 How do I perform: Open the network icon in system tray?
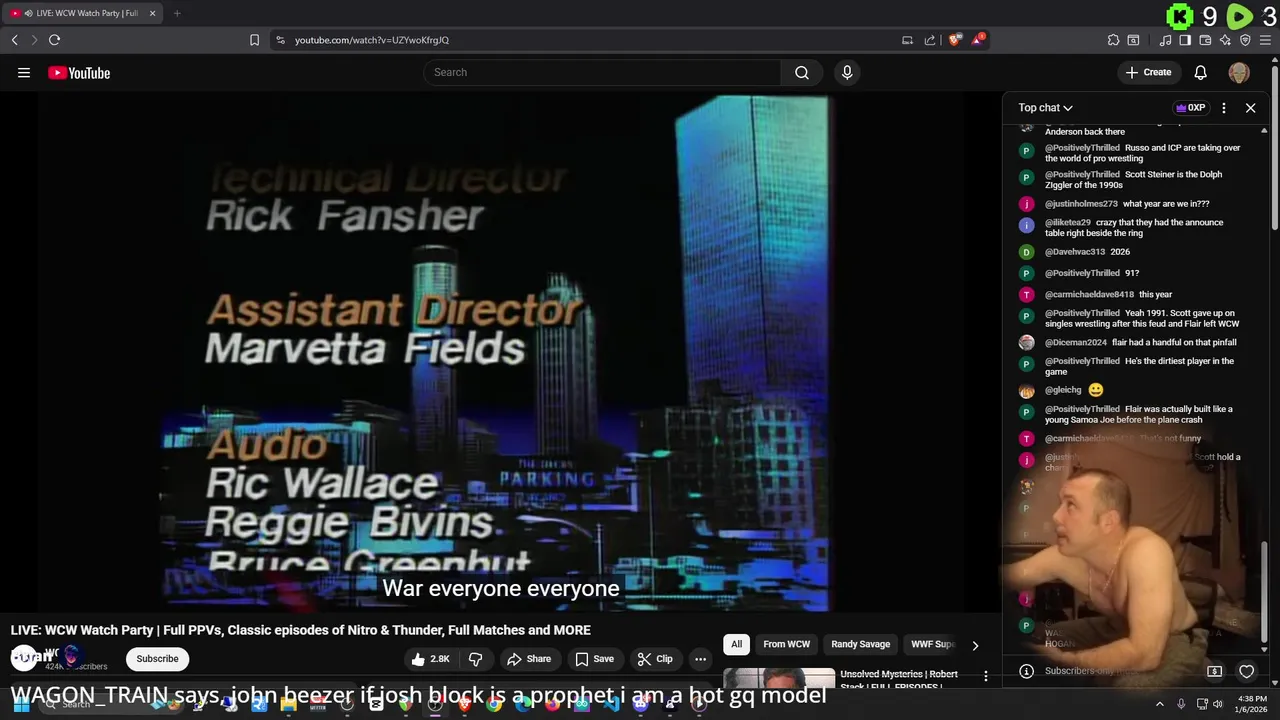[1201, 704]
